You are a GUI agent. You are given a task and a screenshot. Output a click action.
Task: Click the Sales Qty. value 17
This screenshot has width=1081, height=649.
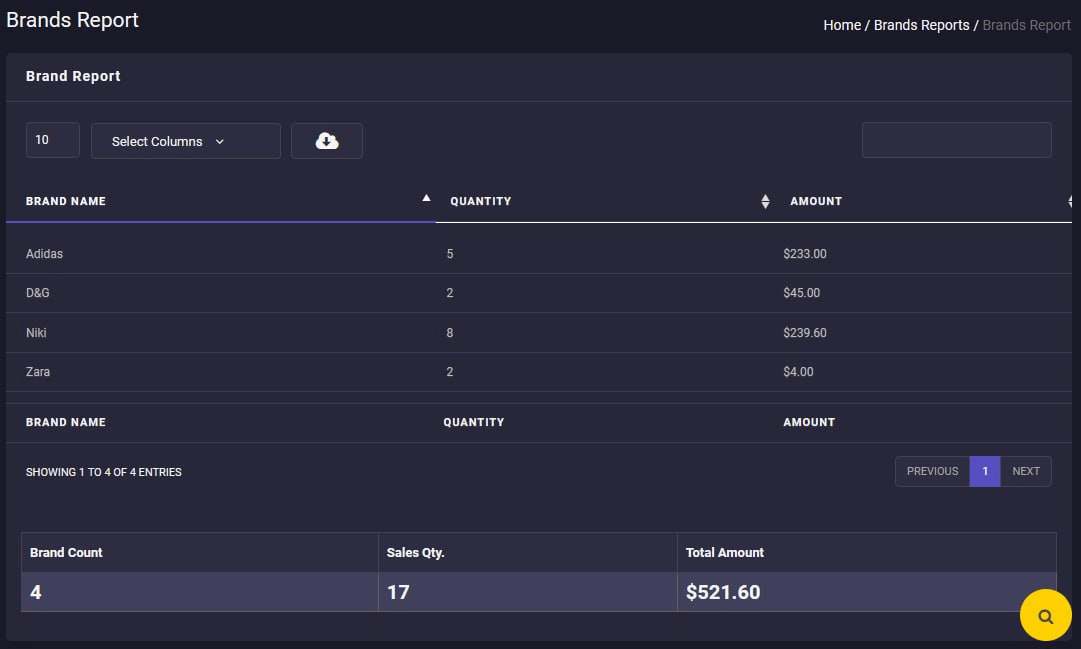coord(398,592)
